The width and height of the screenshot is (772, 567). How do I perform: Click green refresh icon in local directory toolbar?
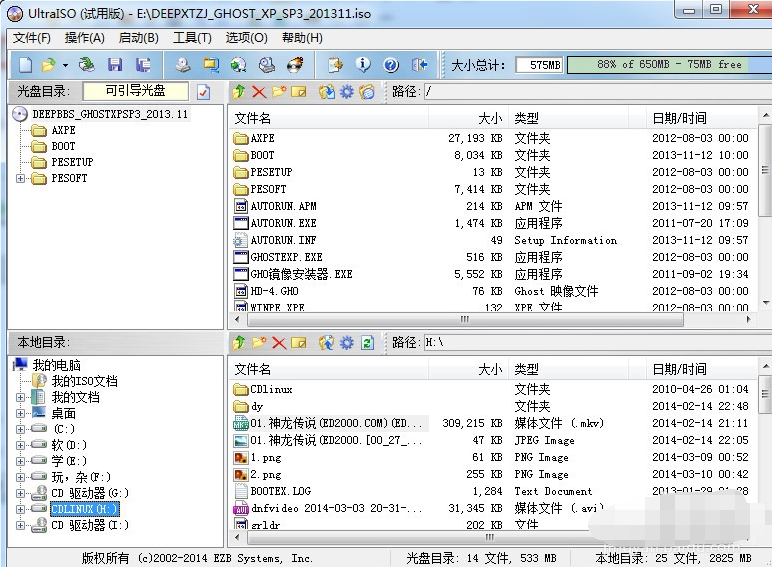point(367,343)
